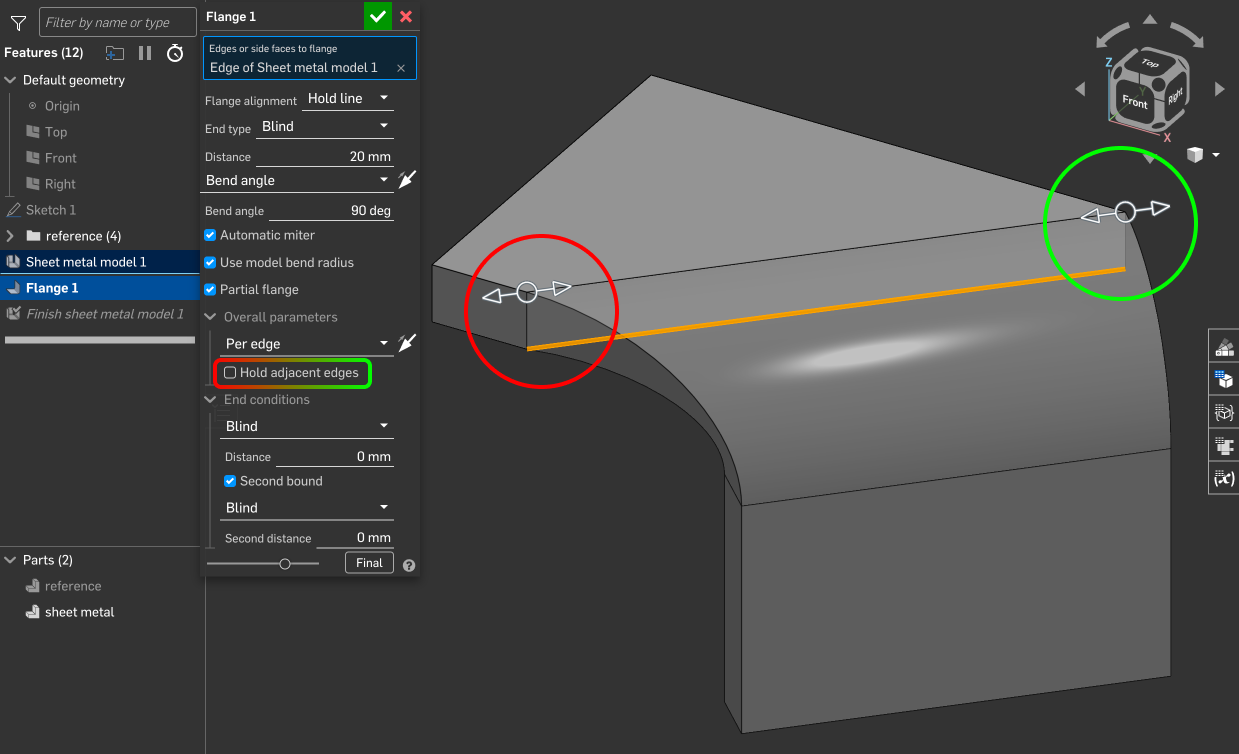Open the Custom tables panel icon
Viewport: 1239px width, 754px height.
coord(1224,413)
